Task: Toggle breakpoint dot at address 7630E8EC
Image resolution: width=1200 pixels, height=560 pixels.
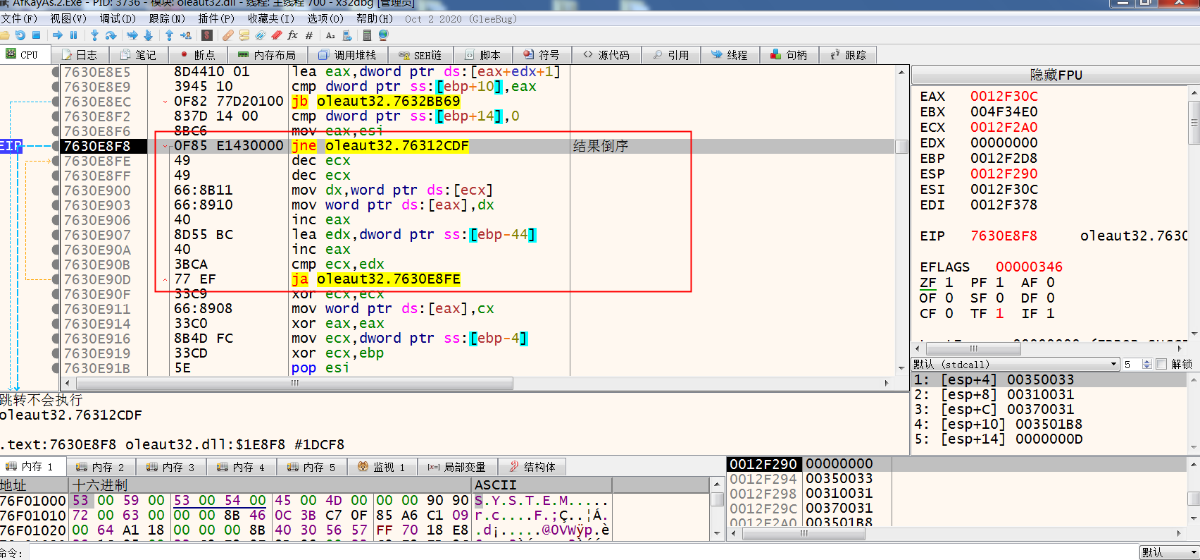Action: (55, 101)
